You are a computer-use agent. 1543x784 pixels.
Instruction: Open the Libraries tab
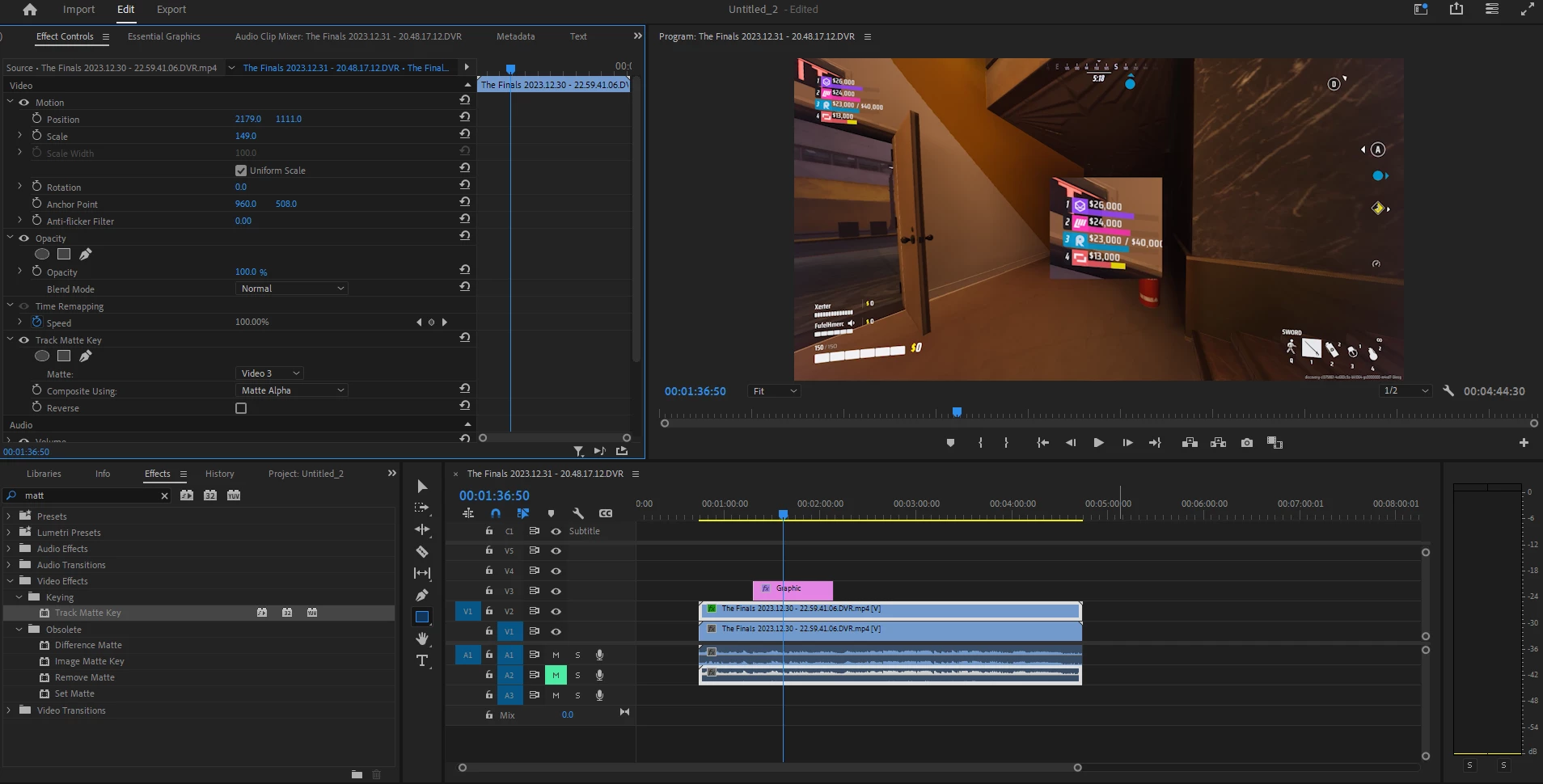(44, 474)
